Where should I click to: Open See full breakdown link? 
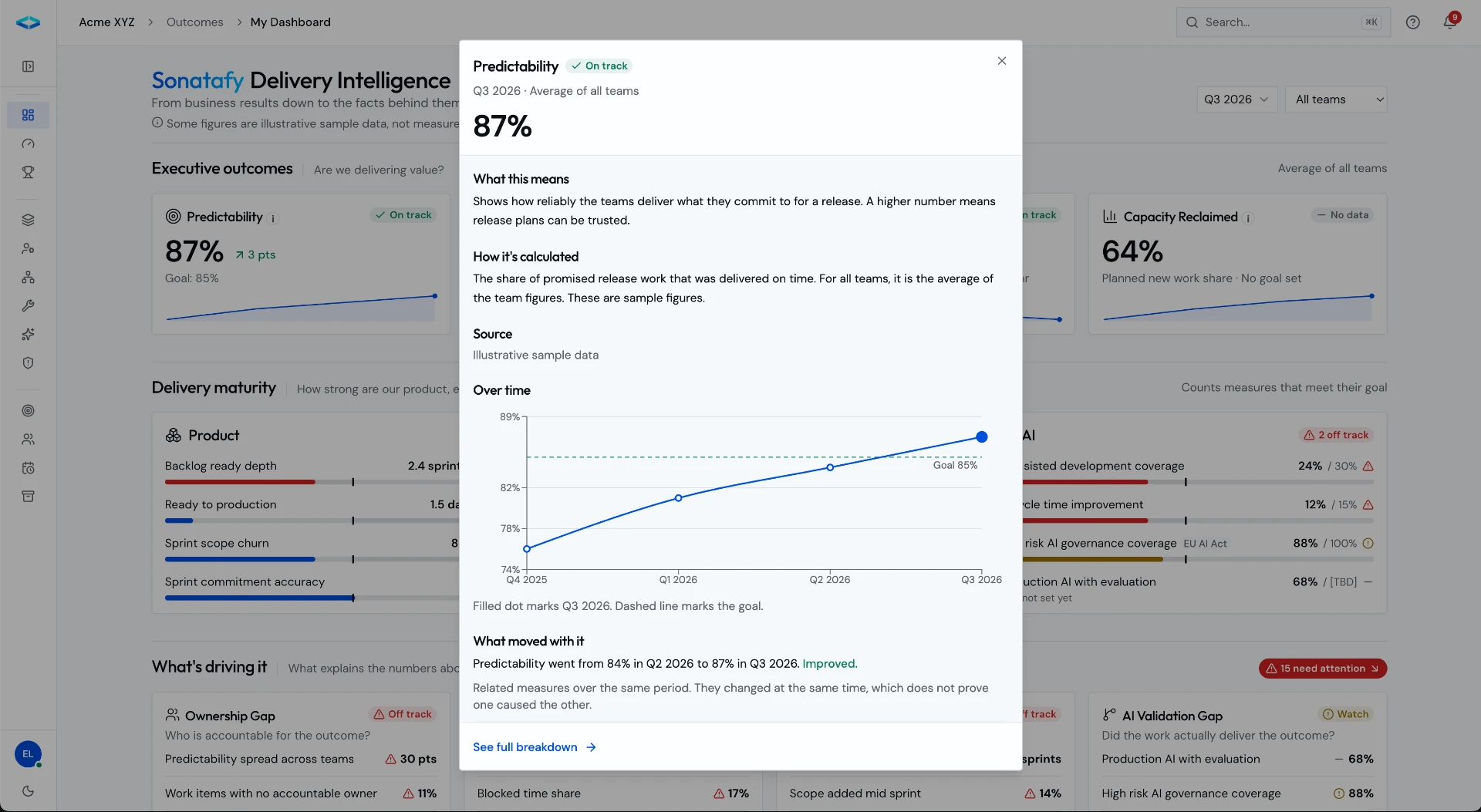click(535, 747)
